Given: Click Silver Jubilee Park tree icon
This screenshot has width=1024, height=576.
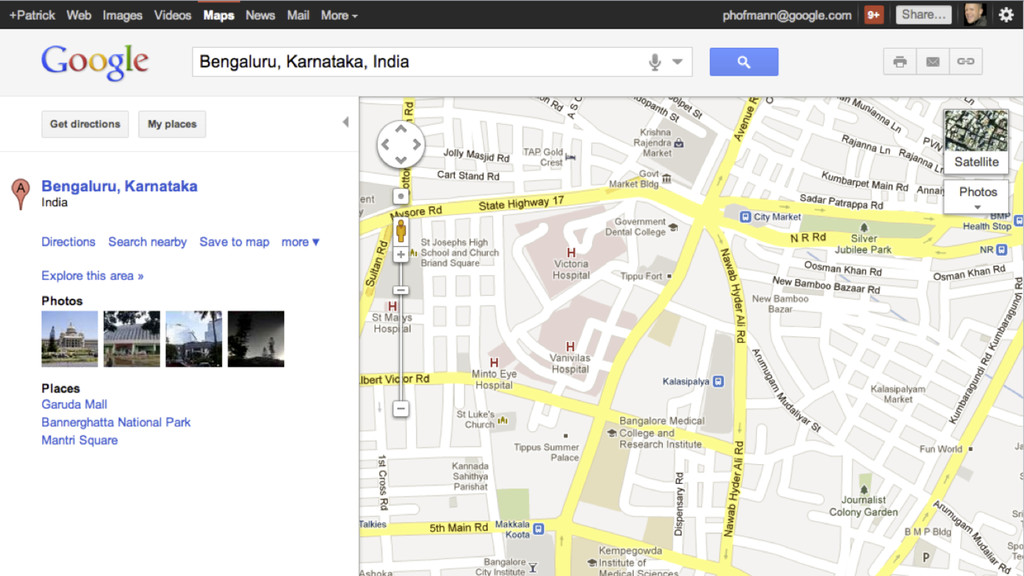Looking at the screenshot, I should (x=864, y=227).
